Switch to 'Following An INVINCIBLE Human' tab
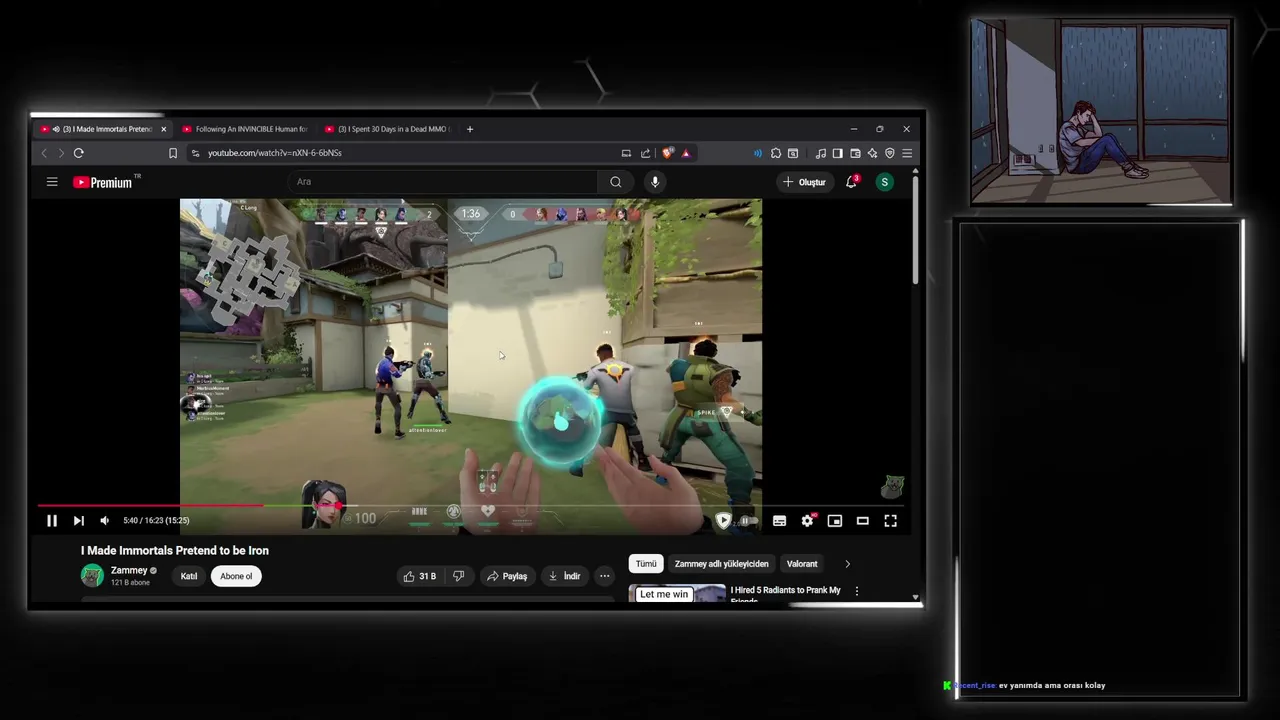This screenshot has height=720, width=1280. (245, 129)
